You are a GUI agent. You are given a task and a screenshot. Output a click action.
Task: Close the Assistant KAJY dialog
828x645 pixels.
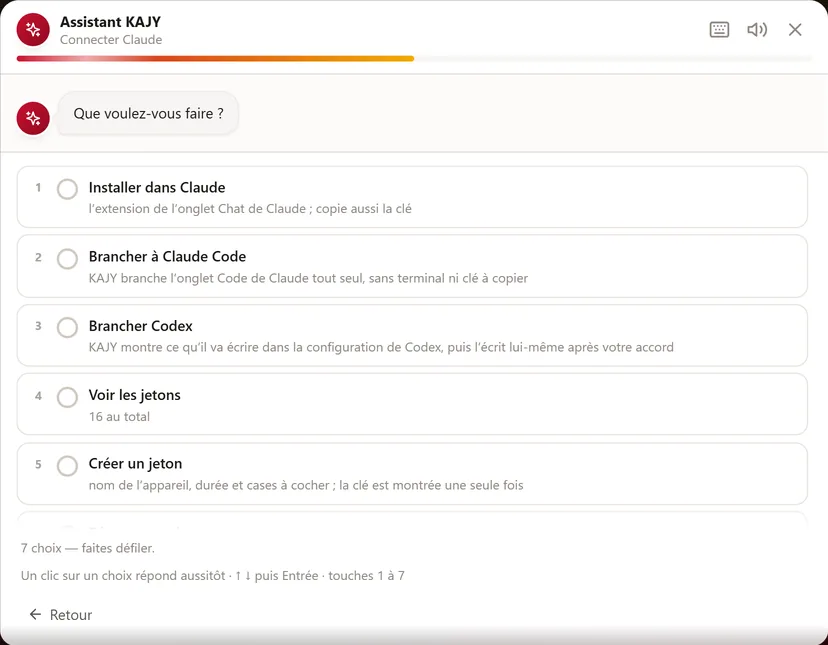click(x=795, y=30)
